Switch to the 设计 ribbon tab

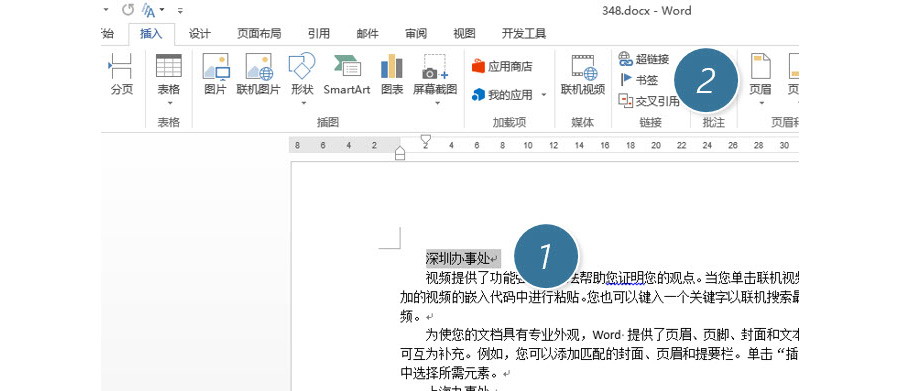click(x=200, y=34)
